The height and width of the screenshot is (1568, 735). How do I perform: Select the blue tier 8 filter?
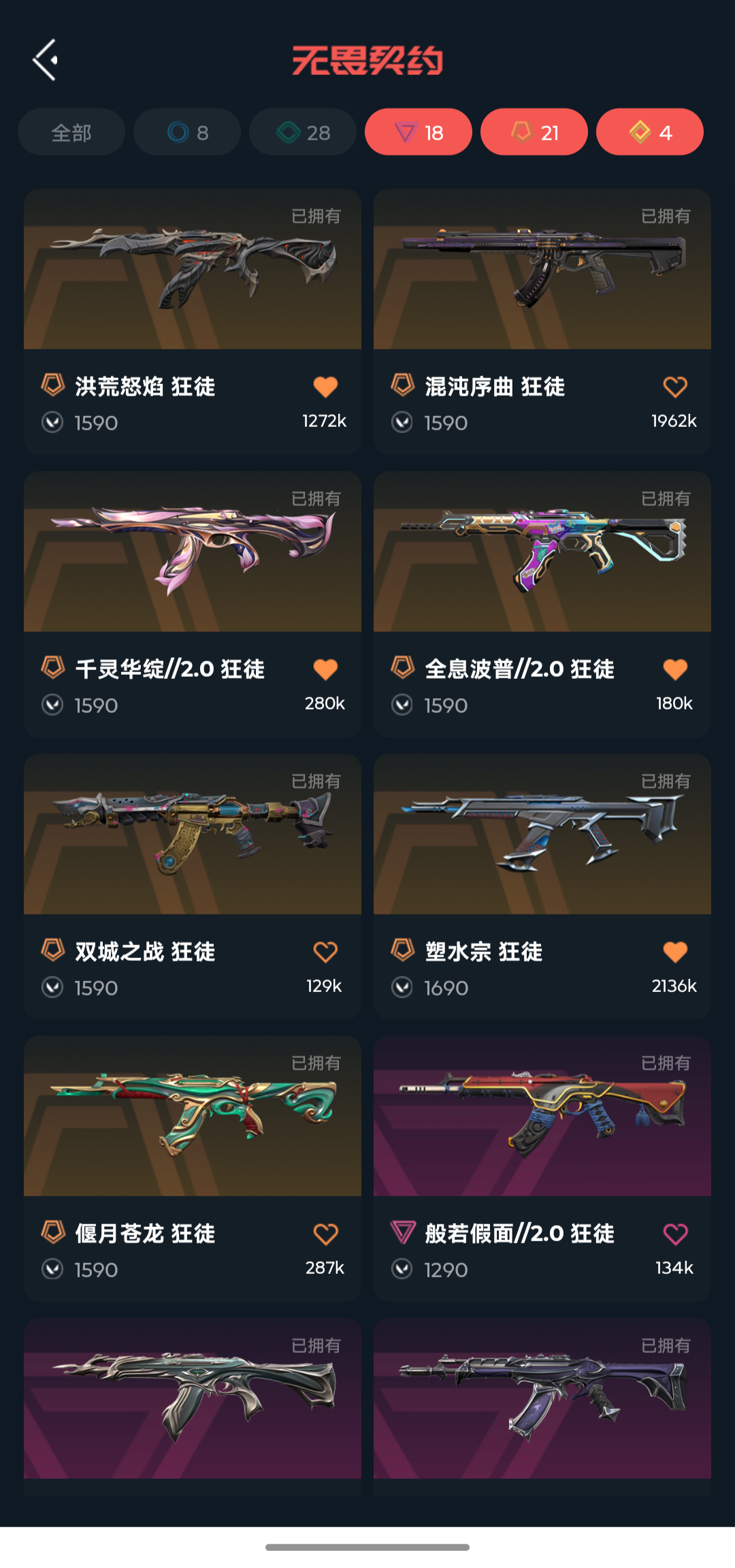(x=187, y=132)
